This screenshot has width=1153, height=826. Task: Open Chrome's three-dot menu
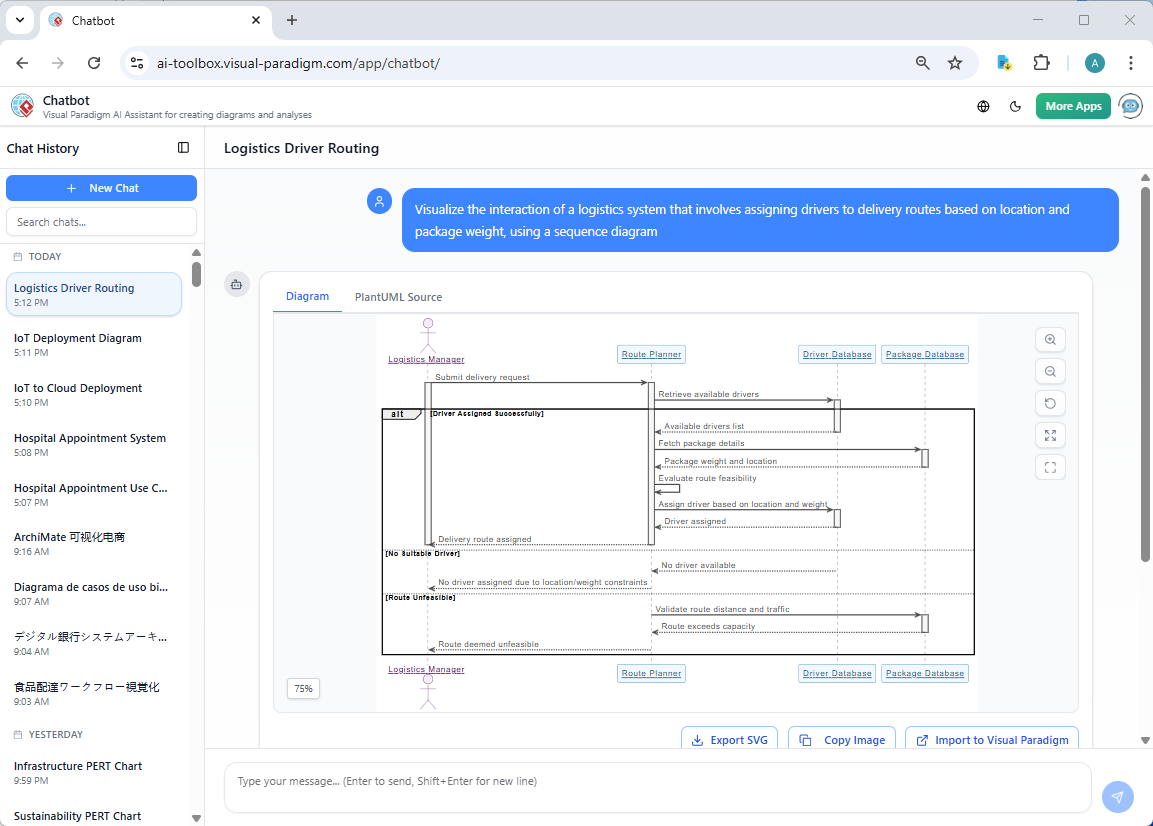(1131, 62)
